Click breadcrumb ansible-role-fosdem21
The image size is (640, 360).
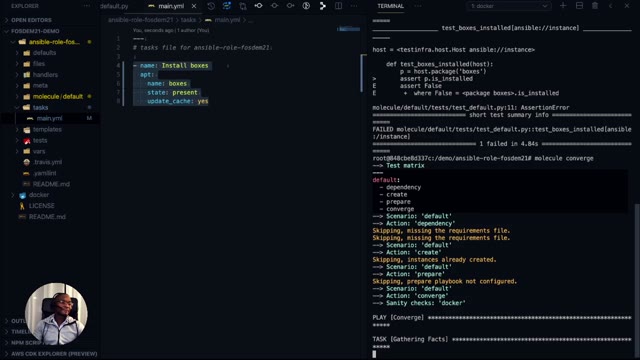point(140,20)
